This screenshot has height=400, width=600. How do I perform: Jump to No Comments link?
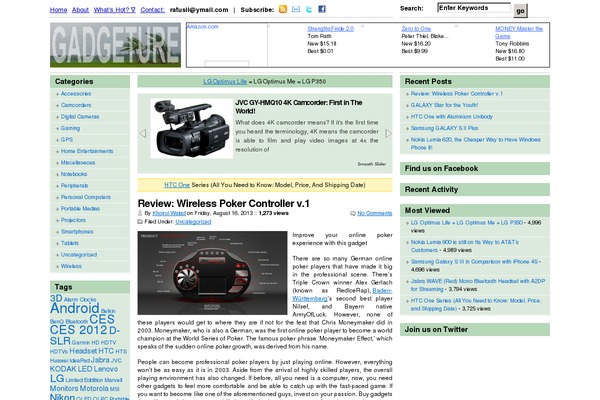click(375, 213)
